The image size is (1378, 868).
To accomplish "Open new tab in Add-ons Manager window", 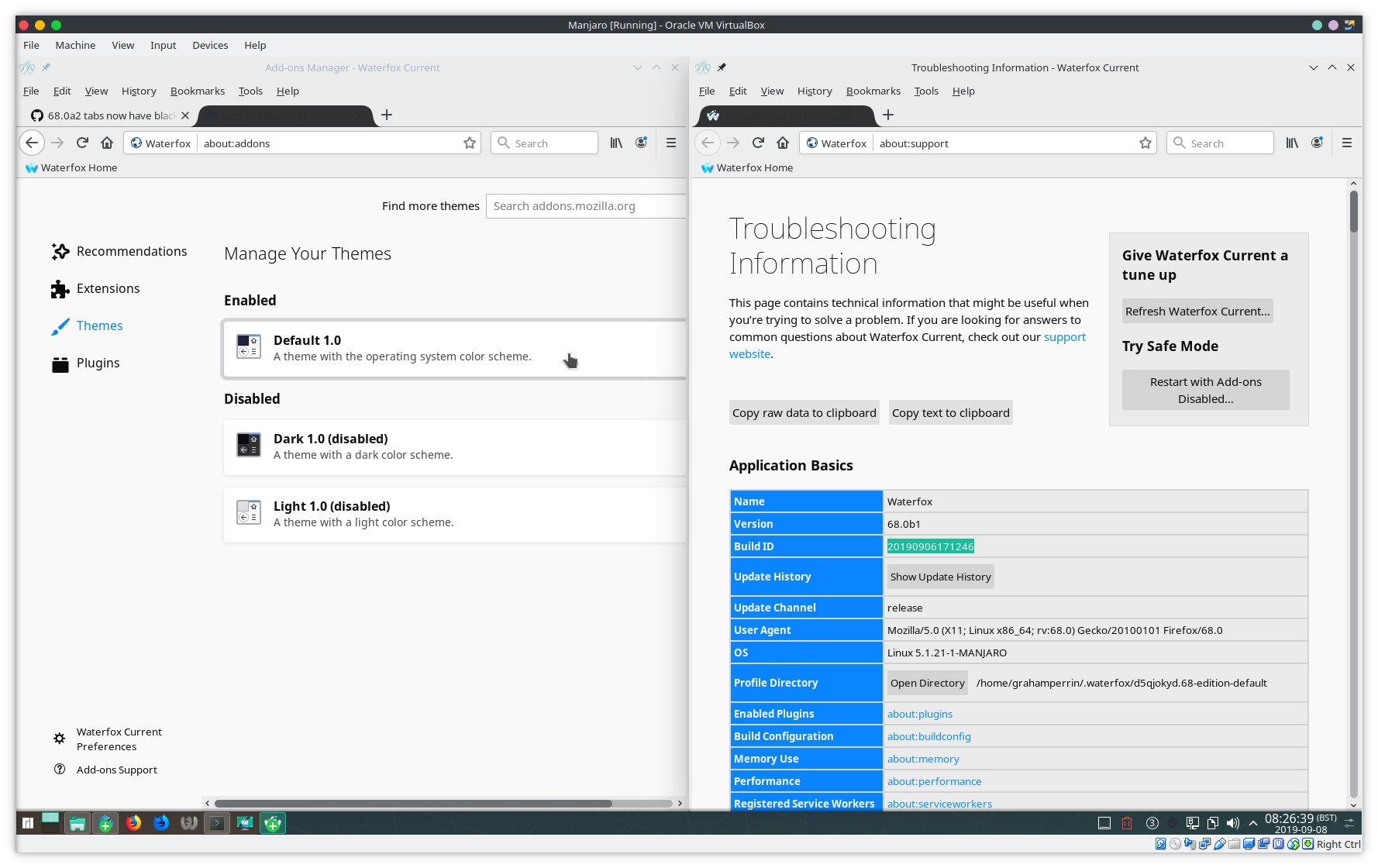I will pyautogui.click(x=387, y=115).
